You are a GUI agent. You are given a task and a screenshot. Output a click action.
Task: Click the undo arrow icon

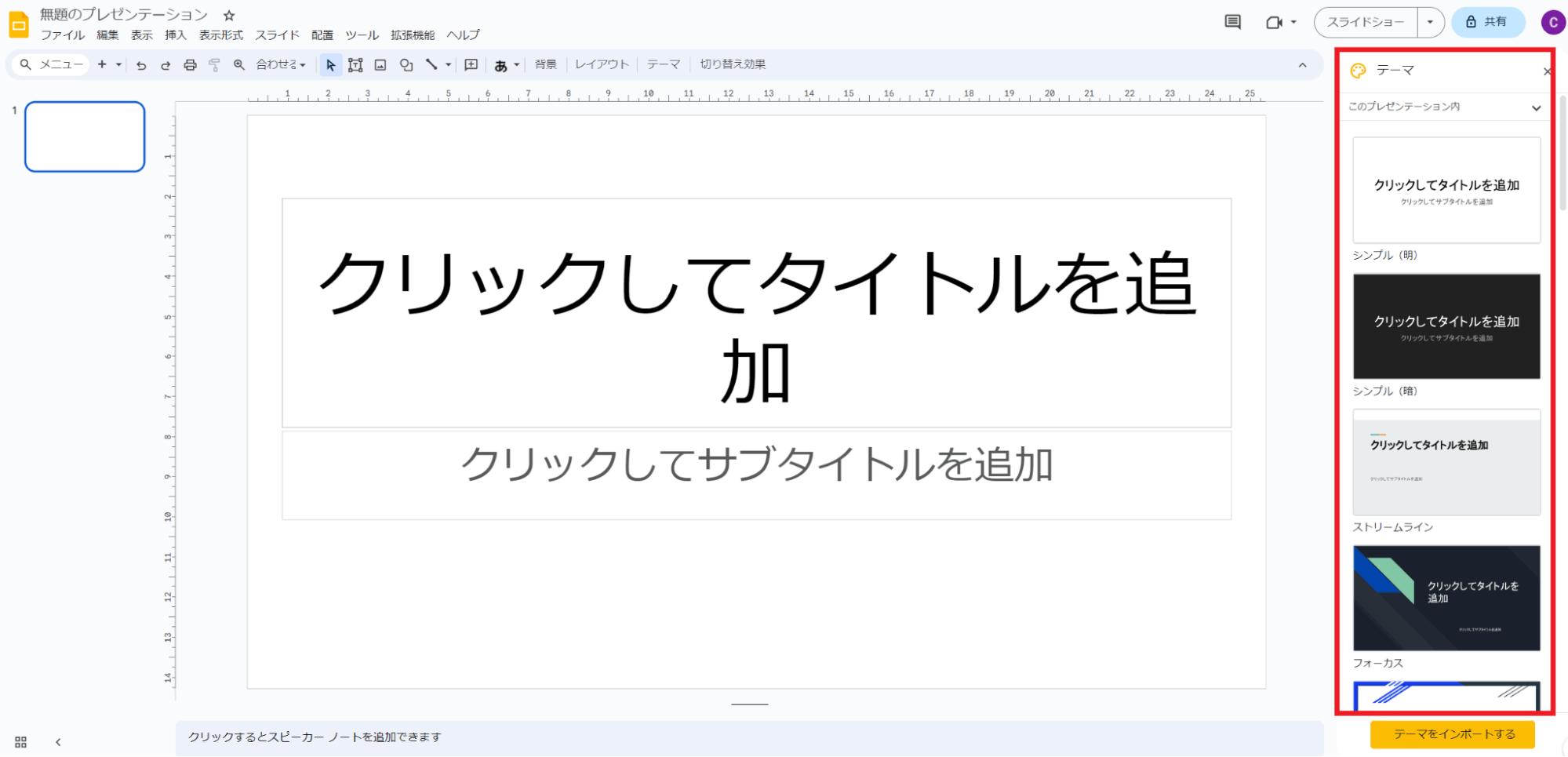click(x=141, y=65)
